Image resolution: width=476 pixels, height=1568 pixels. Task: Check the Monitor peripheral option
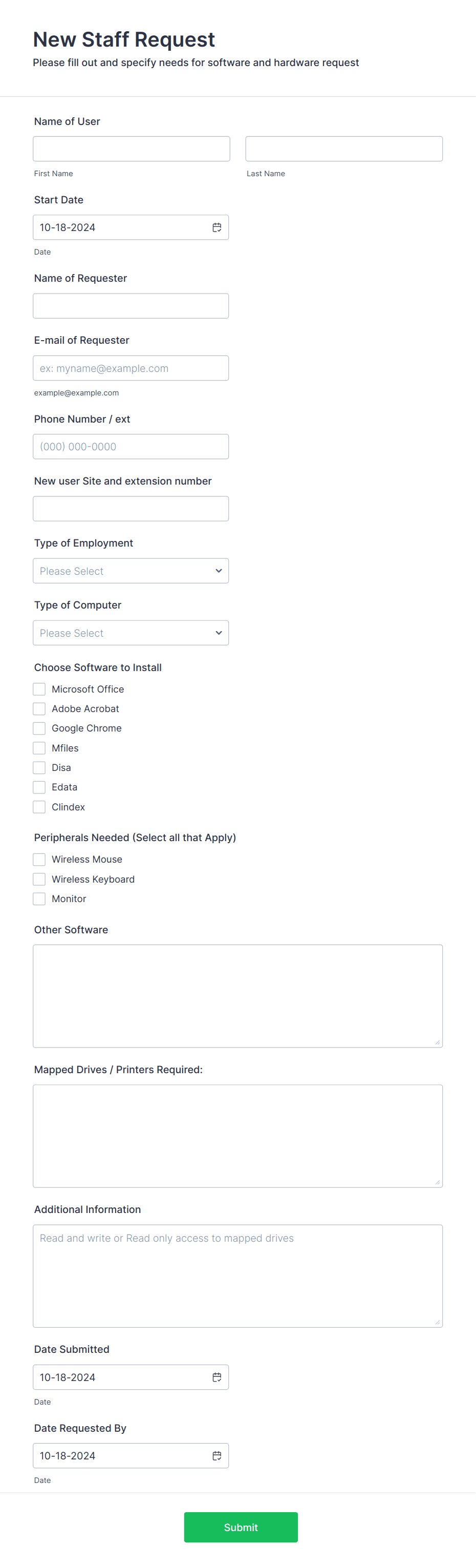pos(39,898)
